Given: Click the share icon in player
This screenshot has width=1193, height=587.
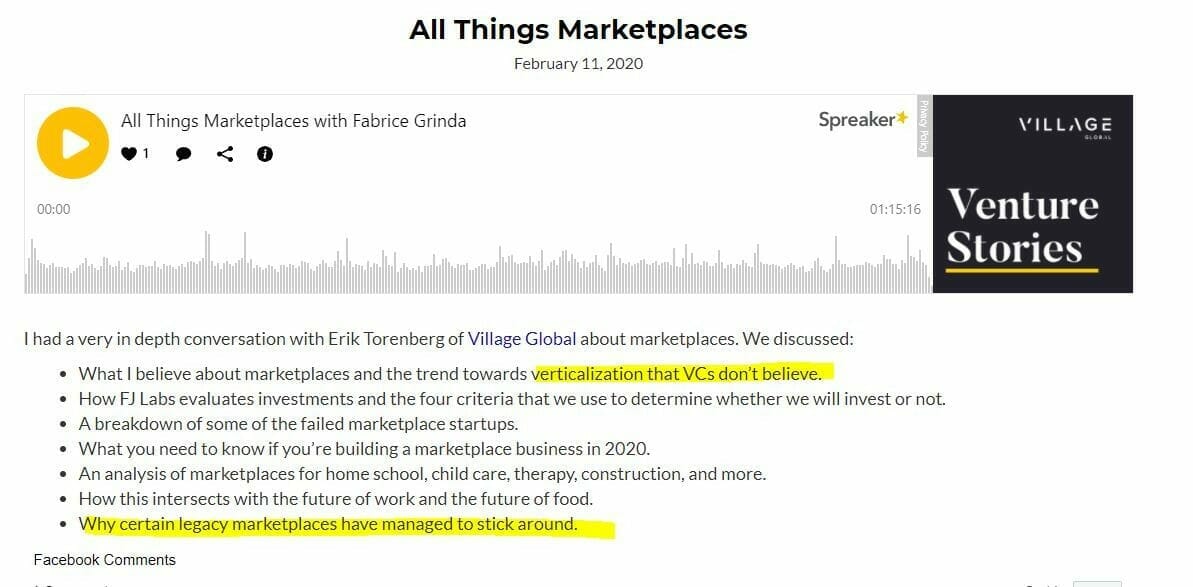Looking at the screenshot, I should coord(224,154).
